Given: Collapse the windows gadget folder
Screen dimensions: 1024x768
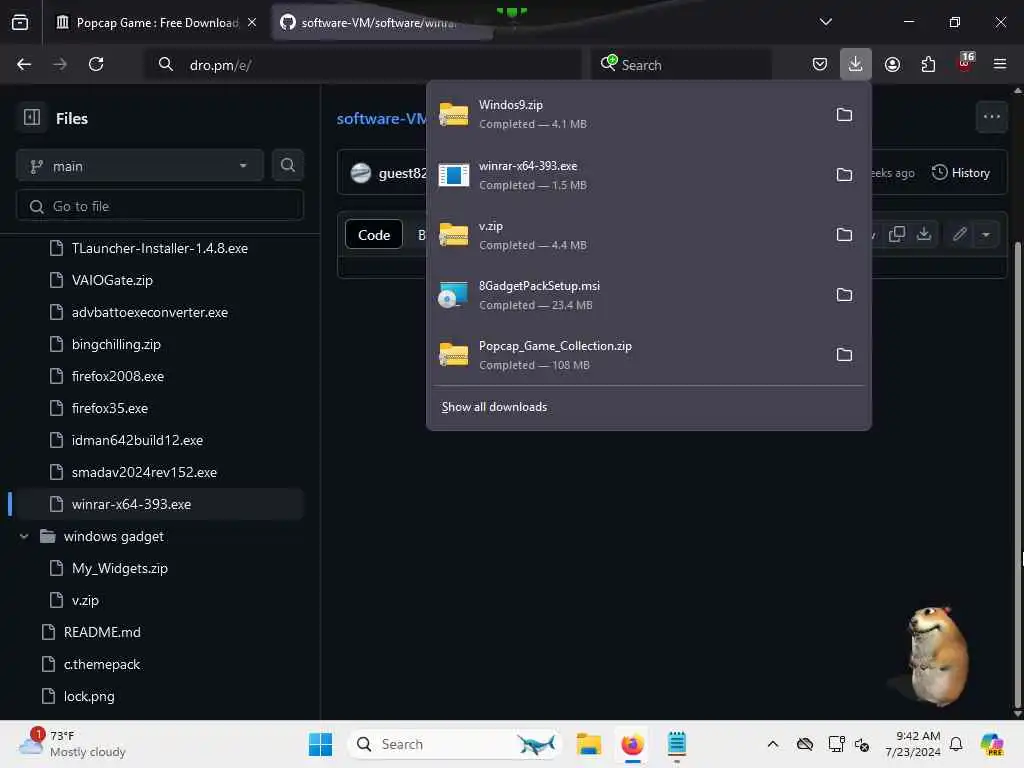Looking at the screenshot, I should click(24, 536).
